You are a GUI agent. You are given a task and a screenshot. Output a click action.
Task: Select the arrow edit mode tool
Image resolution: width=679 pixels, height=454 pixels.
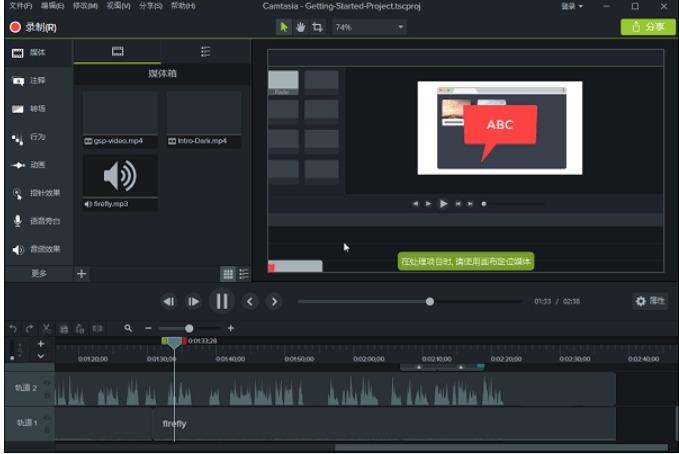[x=284, y=27]
